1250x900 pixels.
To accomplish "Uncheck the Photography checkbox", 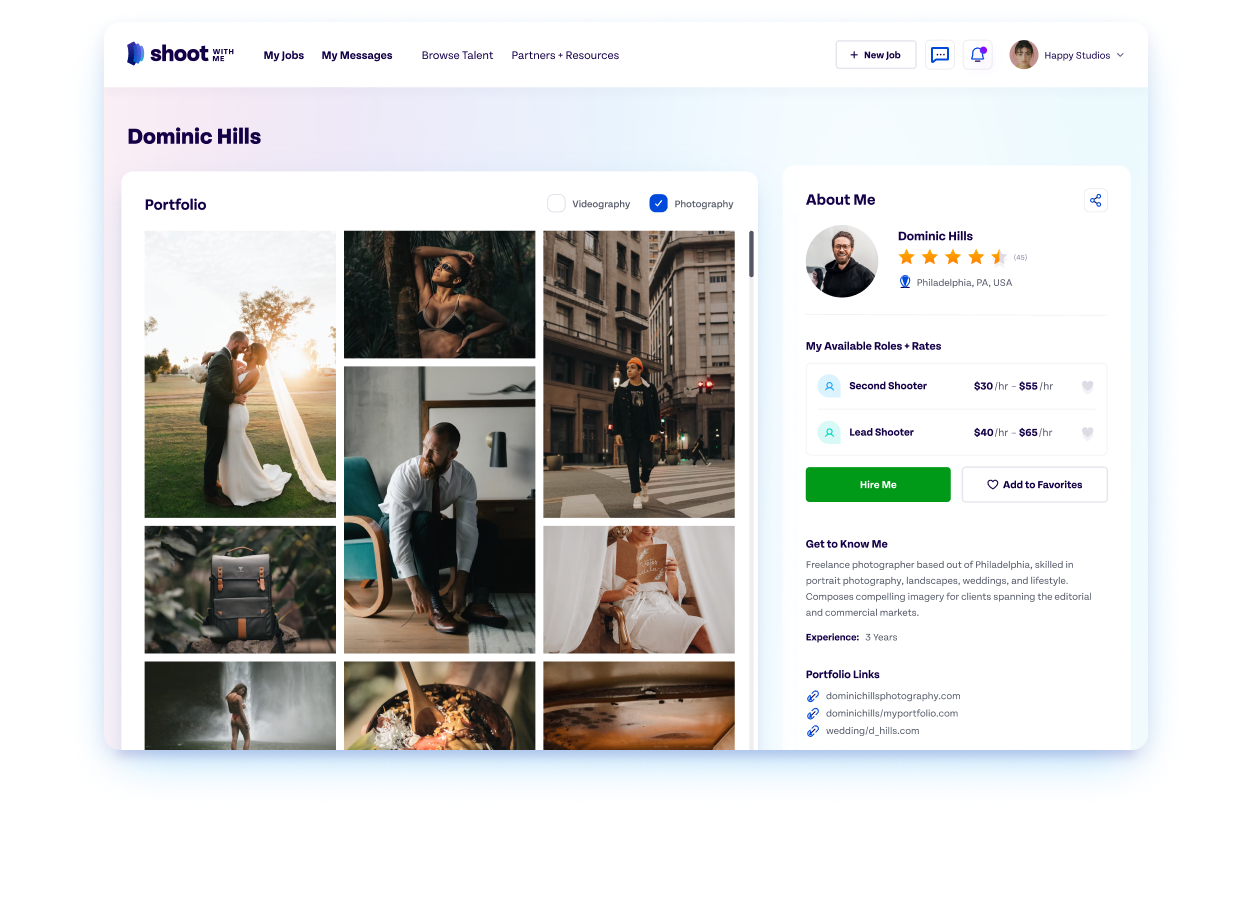I will point(658,203).
